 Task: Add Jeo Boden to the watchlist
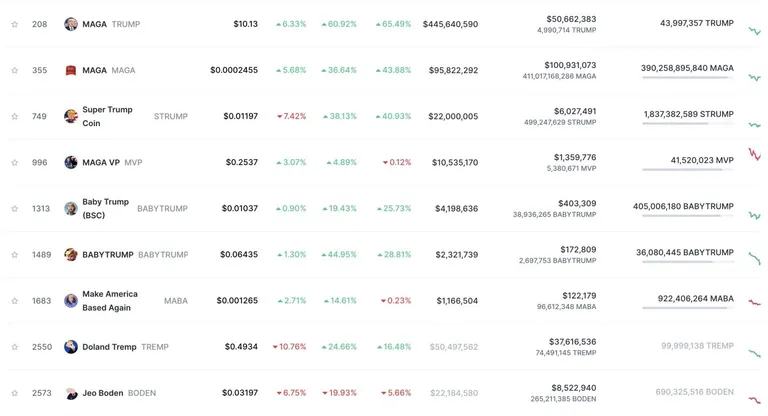tap(15, 393)
